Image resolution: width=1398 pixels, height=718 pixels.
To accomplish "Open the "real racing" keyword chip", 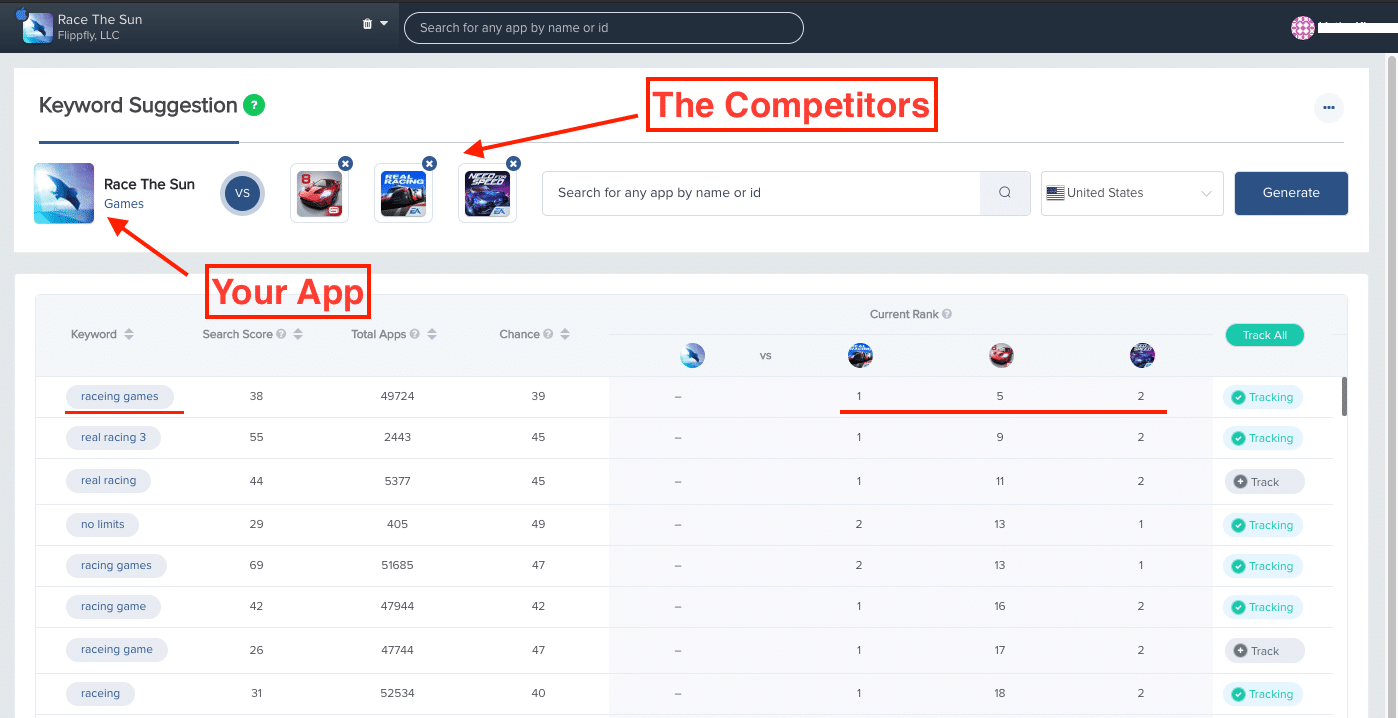I will pyautogui.click(x=108, y=481).
